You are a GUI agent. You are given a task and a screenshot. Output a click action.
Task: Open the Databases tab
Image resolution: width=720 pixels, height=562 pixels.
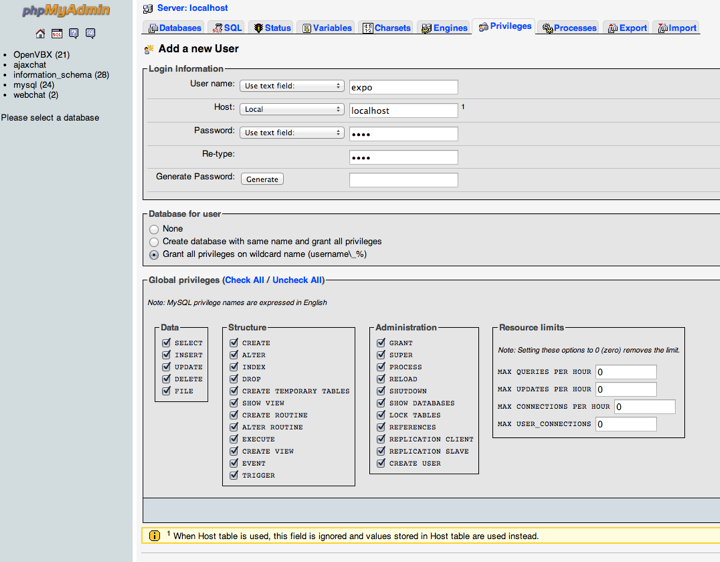pos(174,28)
